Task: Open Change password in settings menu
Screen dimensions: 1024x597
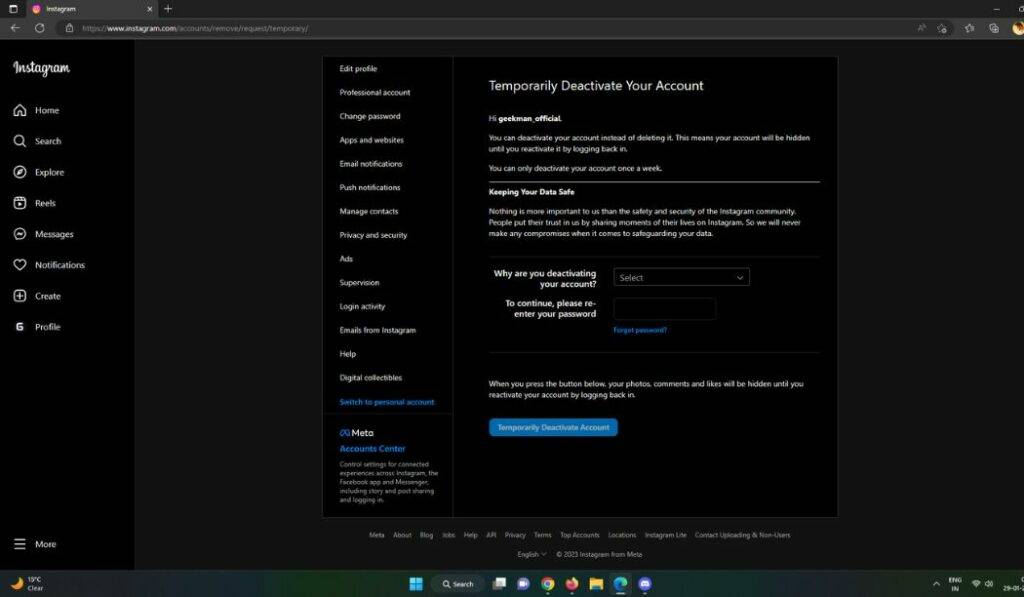Action: point(370,116)
